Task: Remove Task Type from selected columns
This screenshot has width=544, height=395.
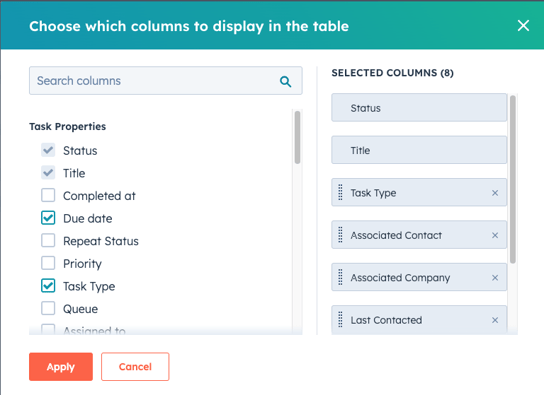Action: [495, 193]
